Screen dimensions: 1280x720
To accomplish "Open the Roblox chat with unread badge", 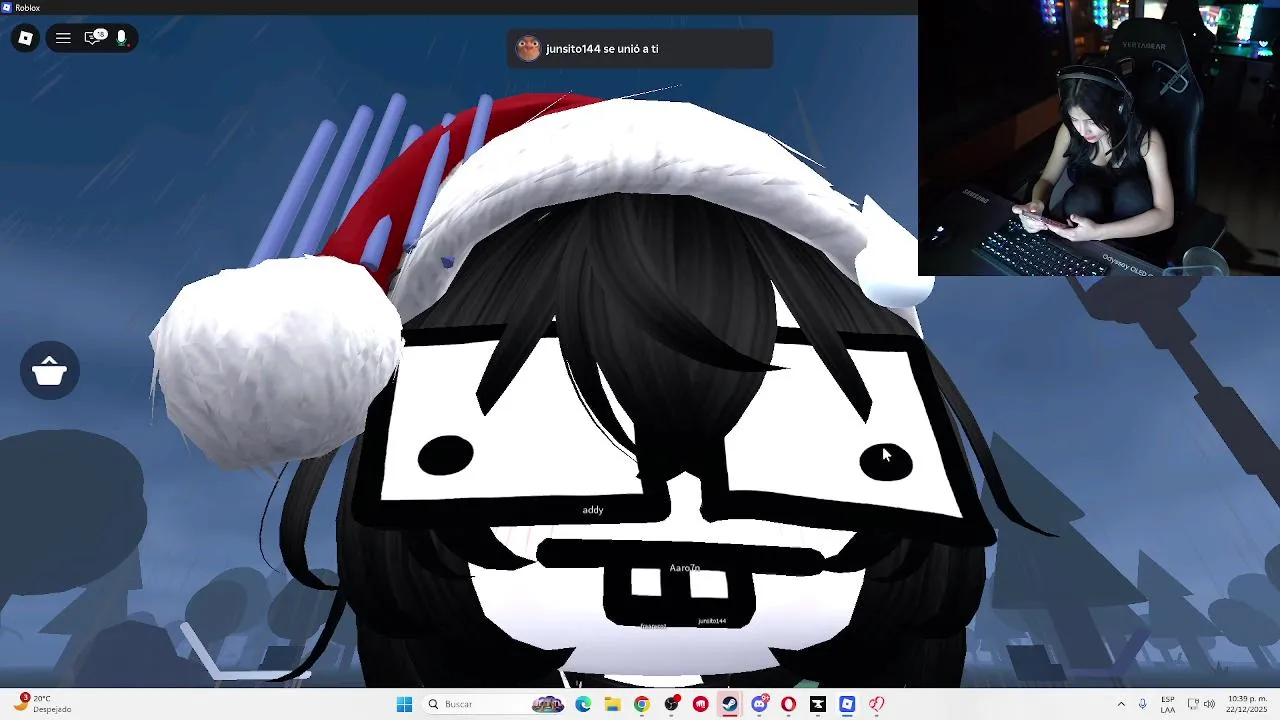I will (x=94, y=38).
